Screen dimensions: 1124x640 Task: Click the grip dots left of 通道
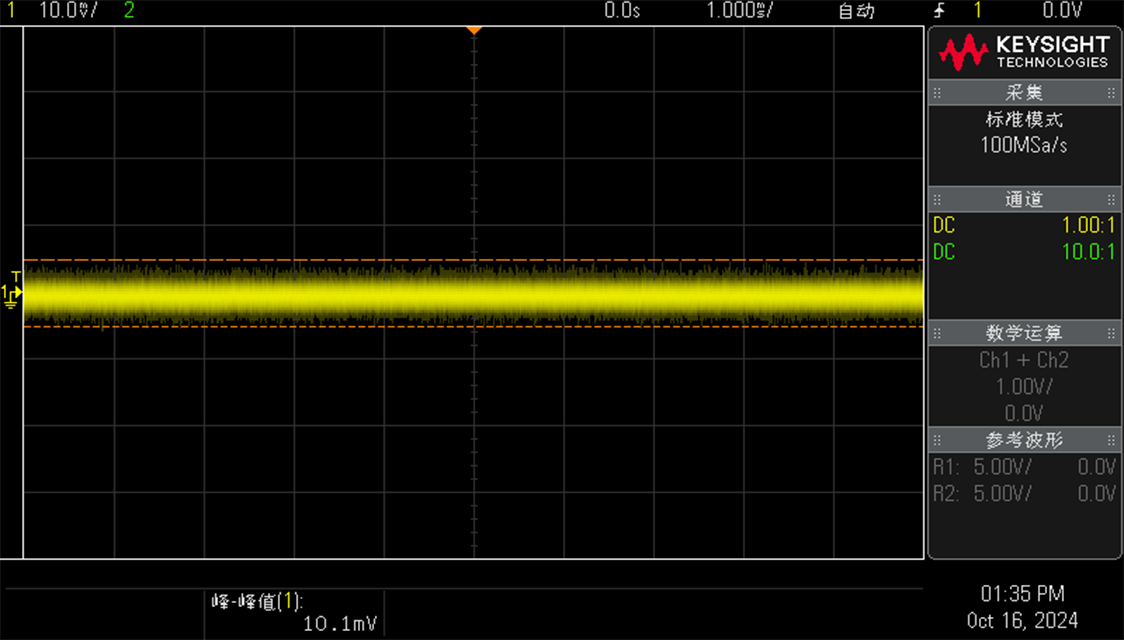point(938,200)
